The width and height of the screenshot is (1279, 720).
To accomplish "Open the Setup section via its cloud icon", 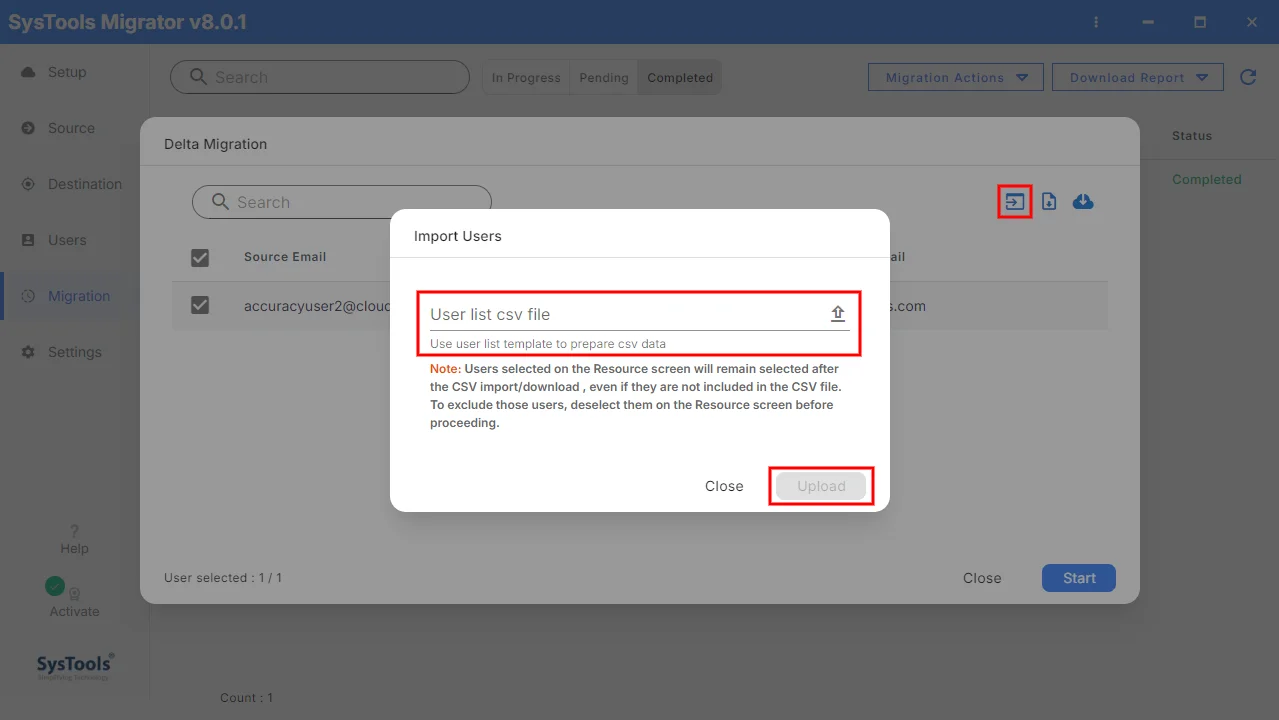I will coord(28,72).
